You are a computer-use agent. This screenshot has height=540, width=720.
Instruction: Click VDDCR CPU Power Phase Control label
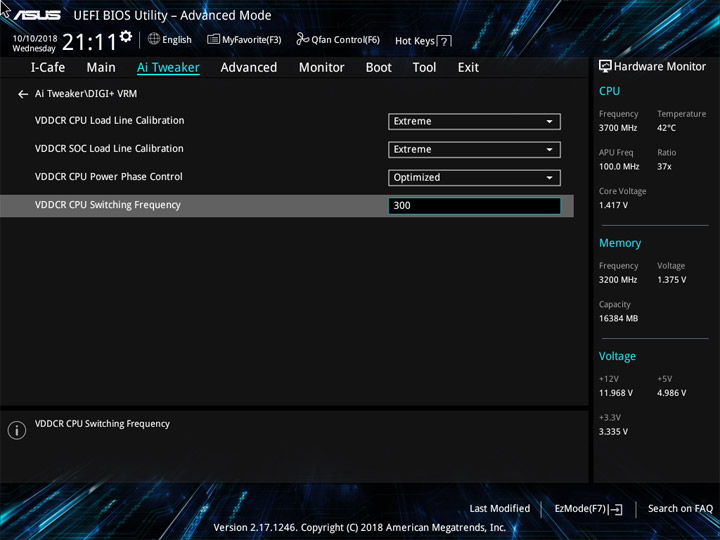(109, 176)
